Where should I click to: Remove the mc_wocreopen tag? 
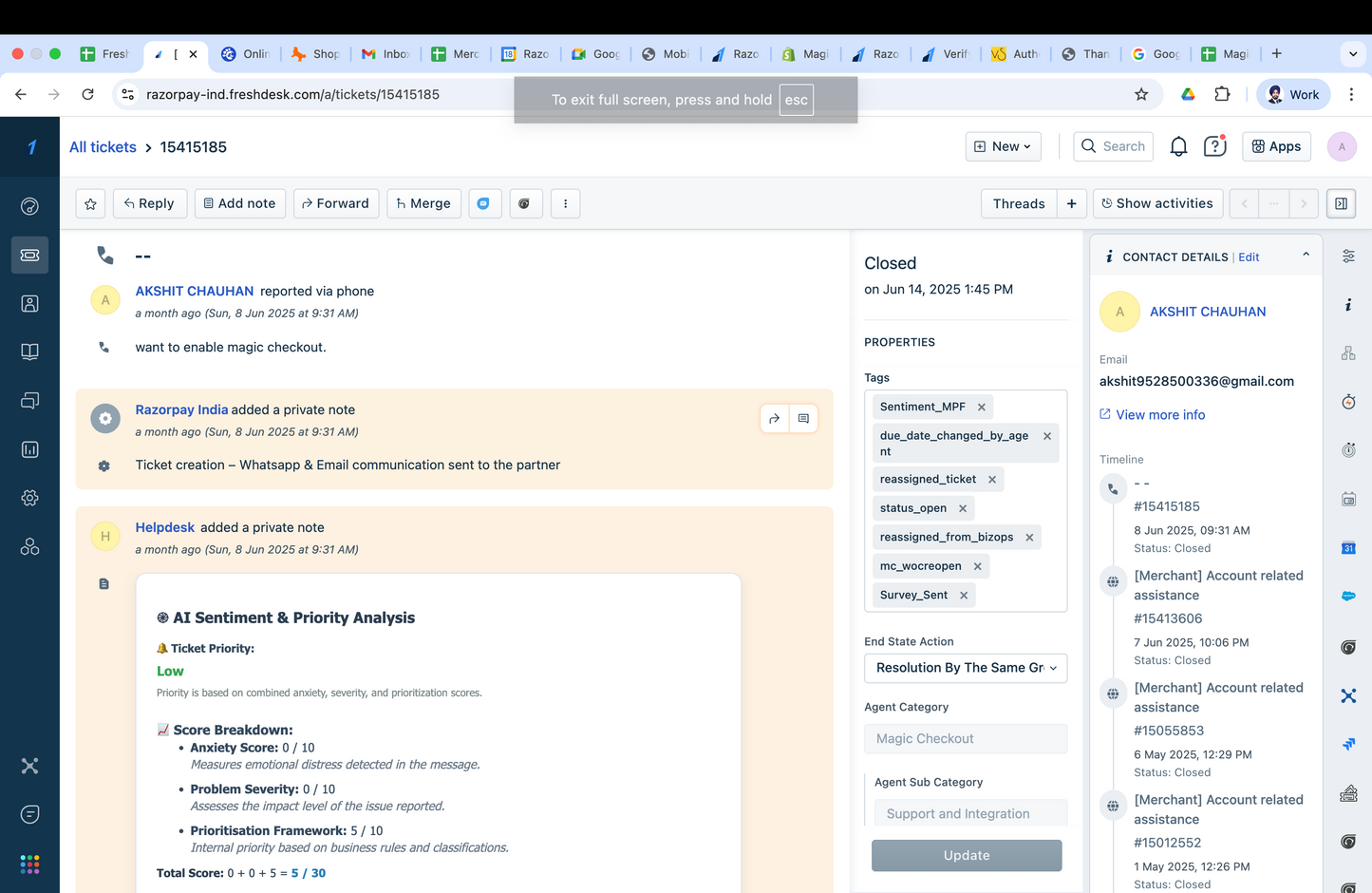click(978, 566)
